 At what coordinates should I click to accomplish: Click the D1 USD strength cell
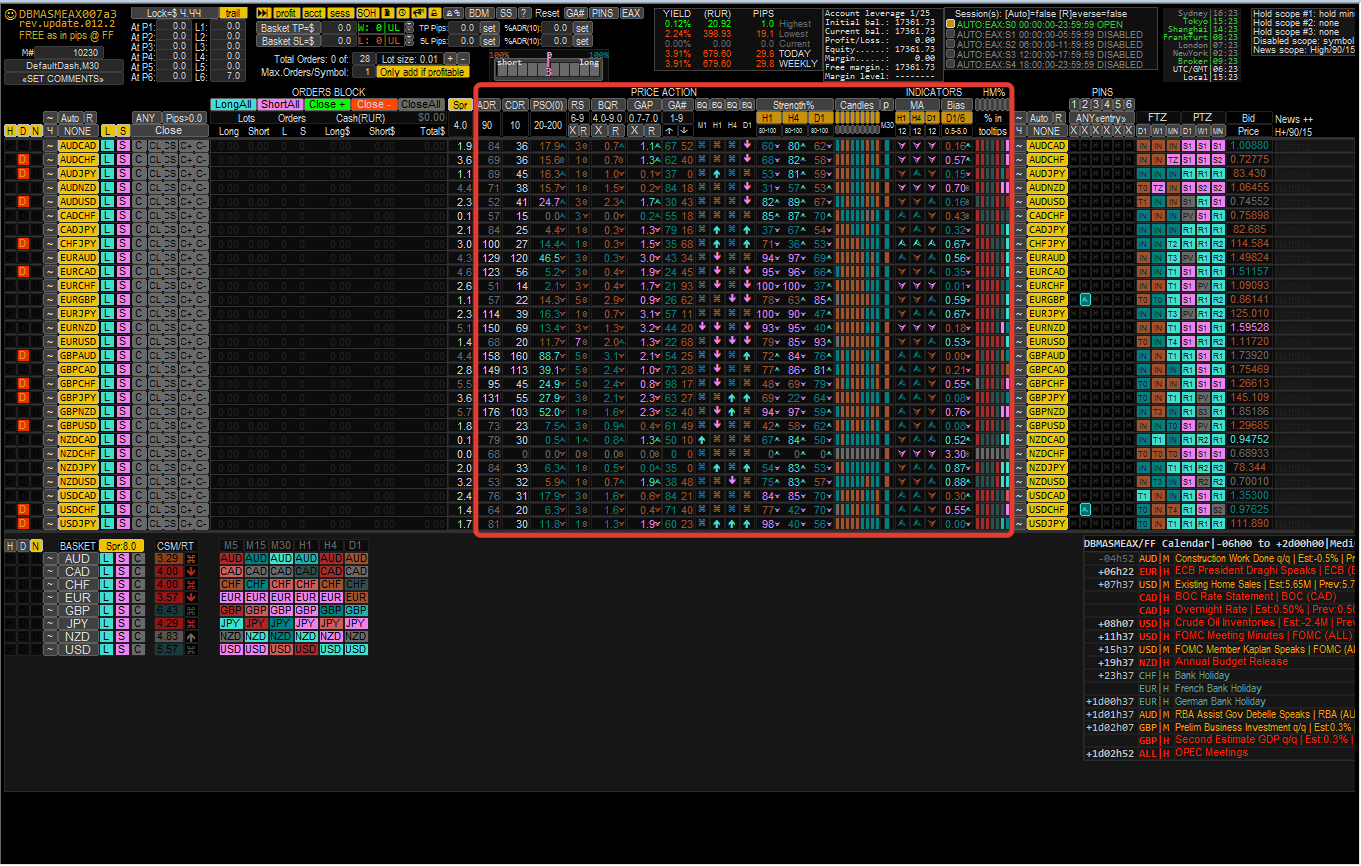[x=356, y=649]
